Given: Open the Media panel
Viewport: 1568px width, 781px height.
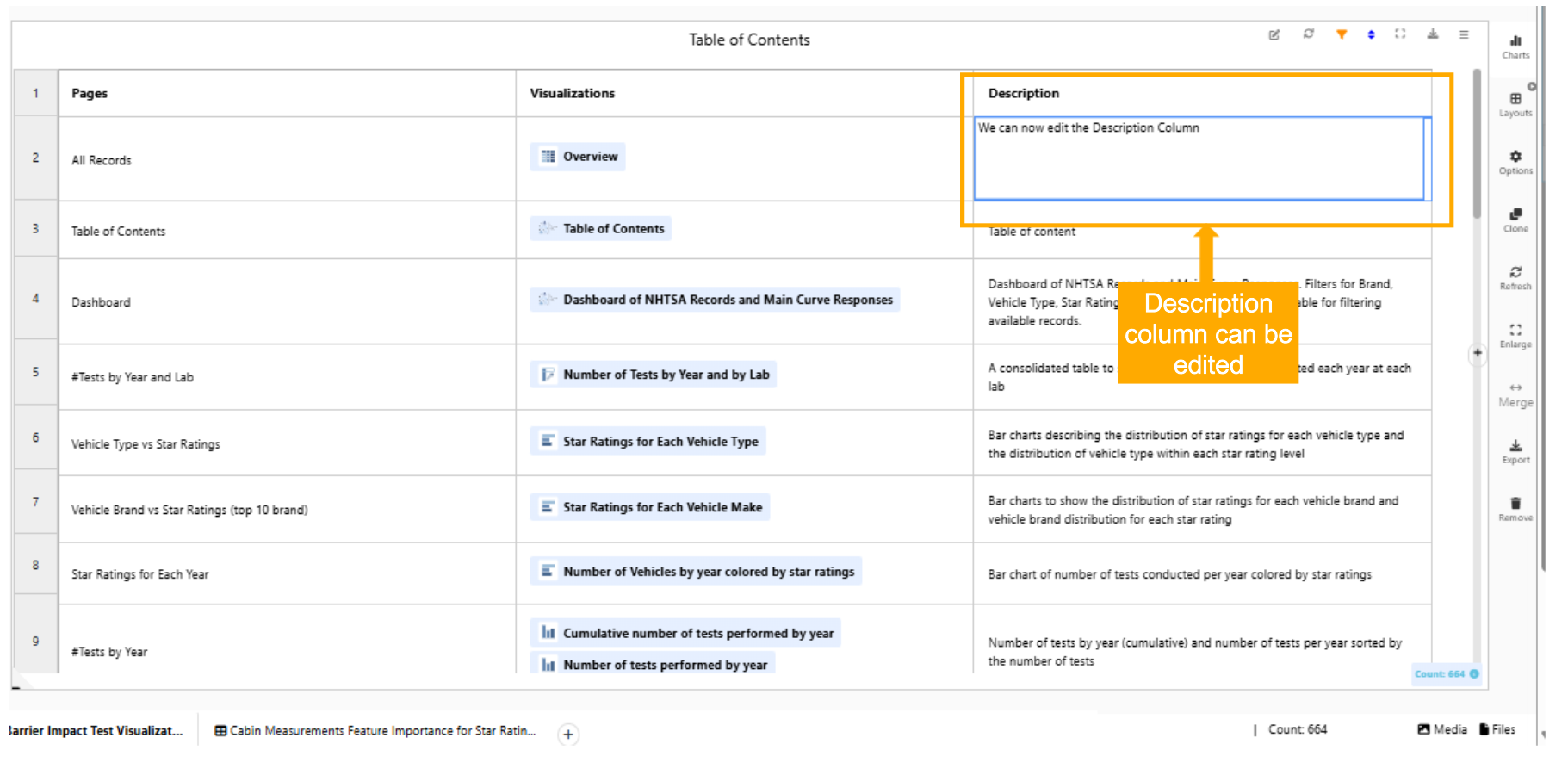Looking at the screenshot, I should pyautogui.click(x=1442, y=729).
